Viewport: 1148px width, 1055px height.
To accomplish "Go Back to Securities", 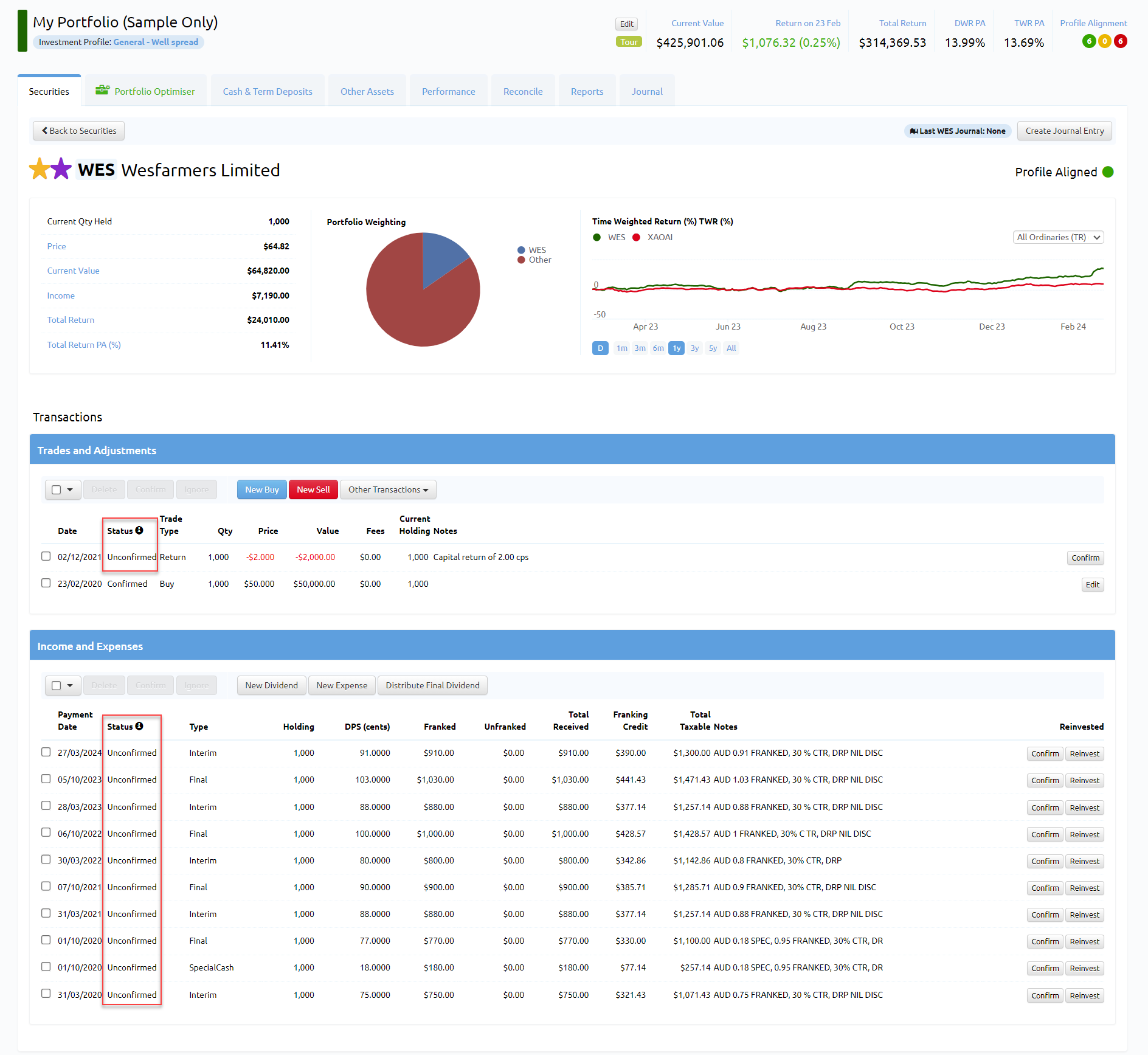I will tap(78, 131).
